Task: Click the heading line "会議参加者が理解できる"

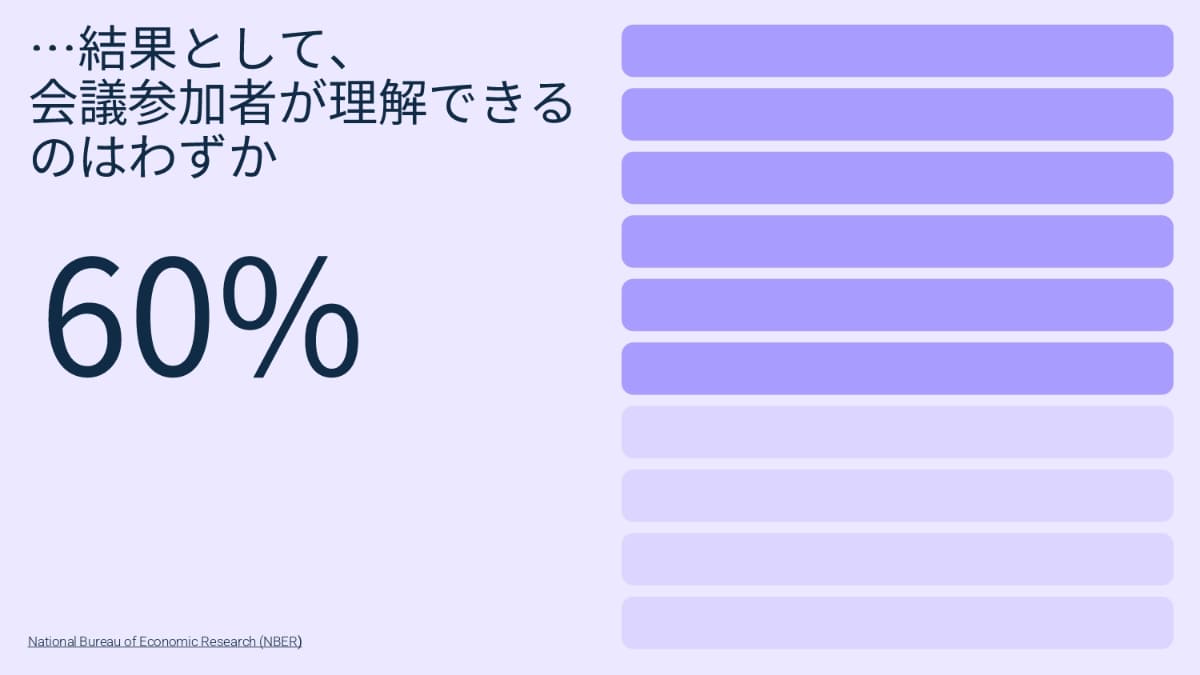Action: click(x=302, y=105)
